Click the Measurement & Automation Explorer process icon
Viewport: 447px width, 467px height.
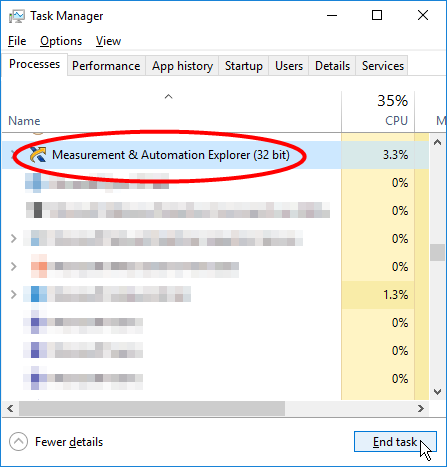pos(38,155)
